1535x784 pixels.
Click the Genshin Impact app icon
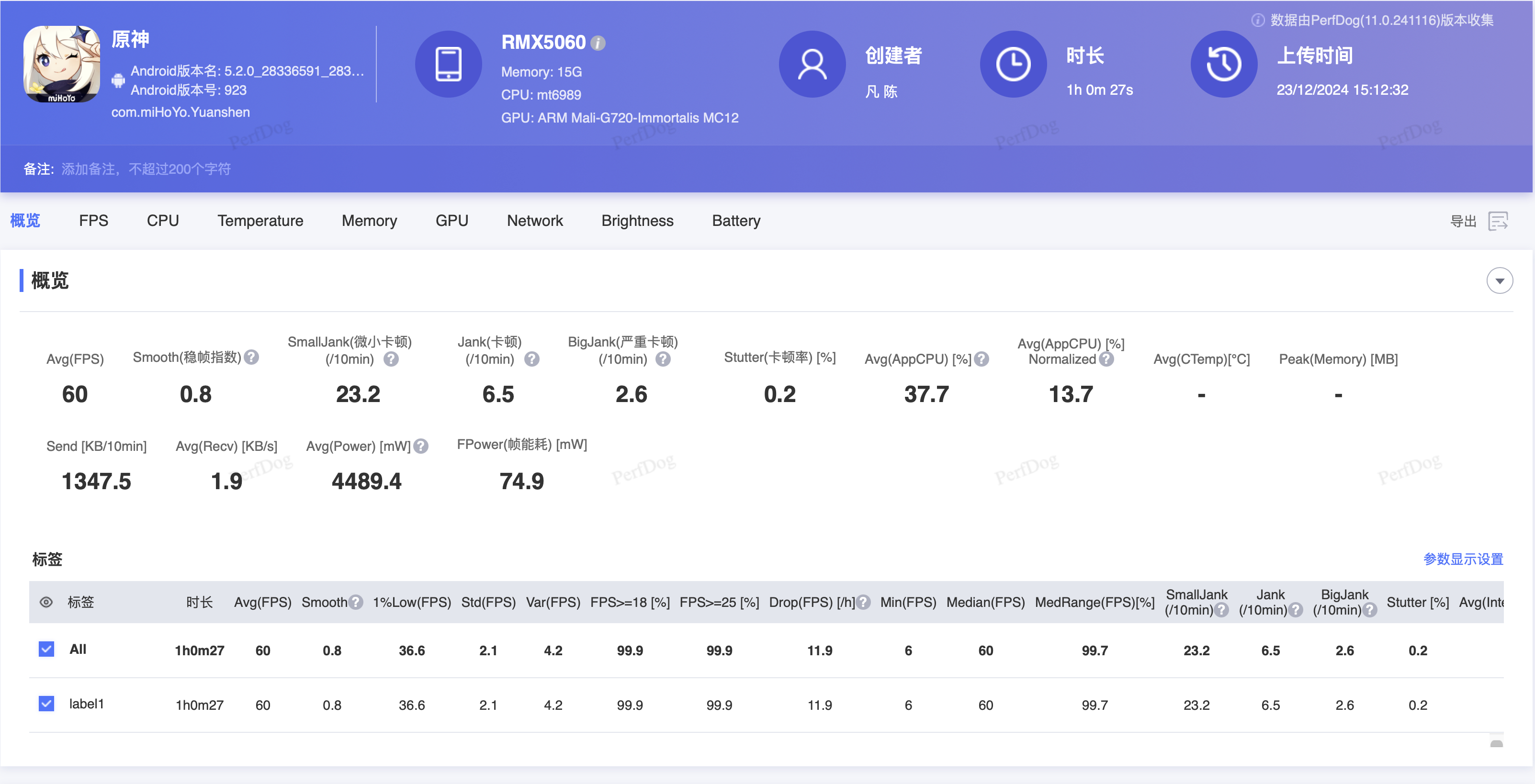tap(61, 64)
